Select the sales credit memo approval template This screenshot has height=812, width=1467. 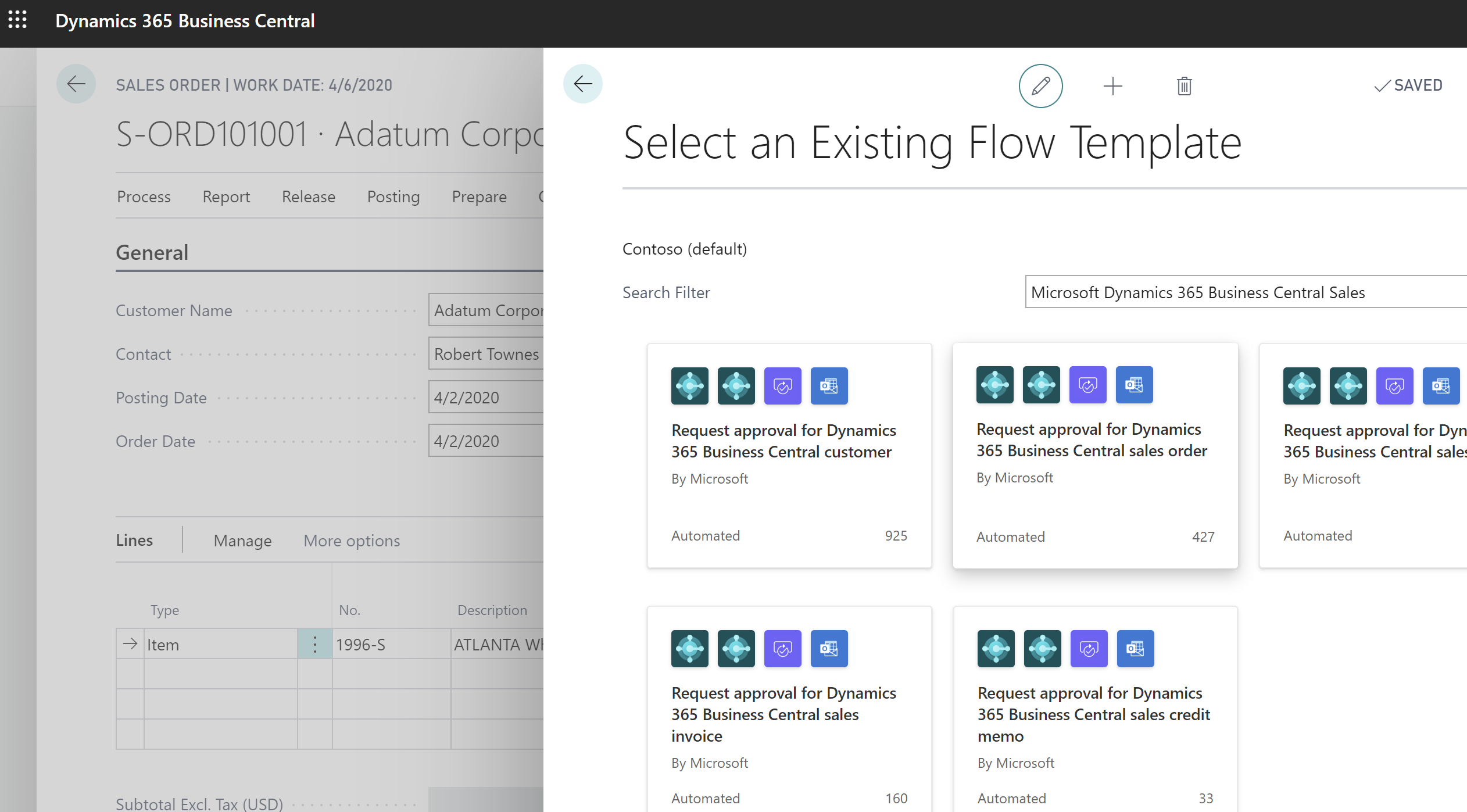1094,714
